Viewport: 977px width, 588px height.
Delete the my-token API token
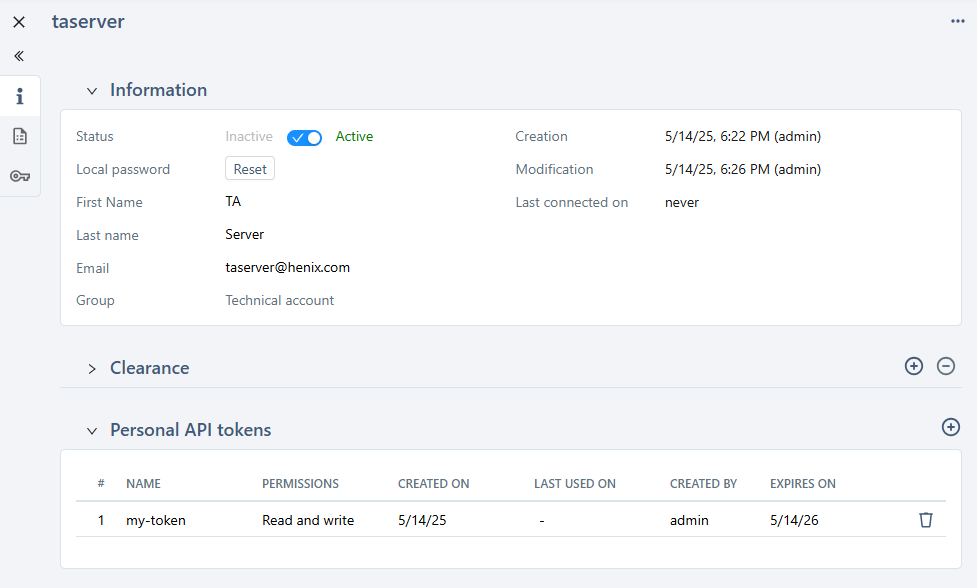coord(926,520)
